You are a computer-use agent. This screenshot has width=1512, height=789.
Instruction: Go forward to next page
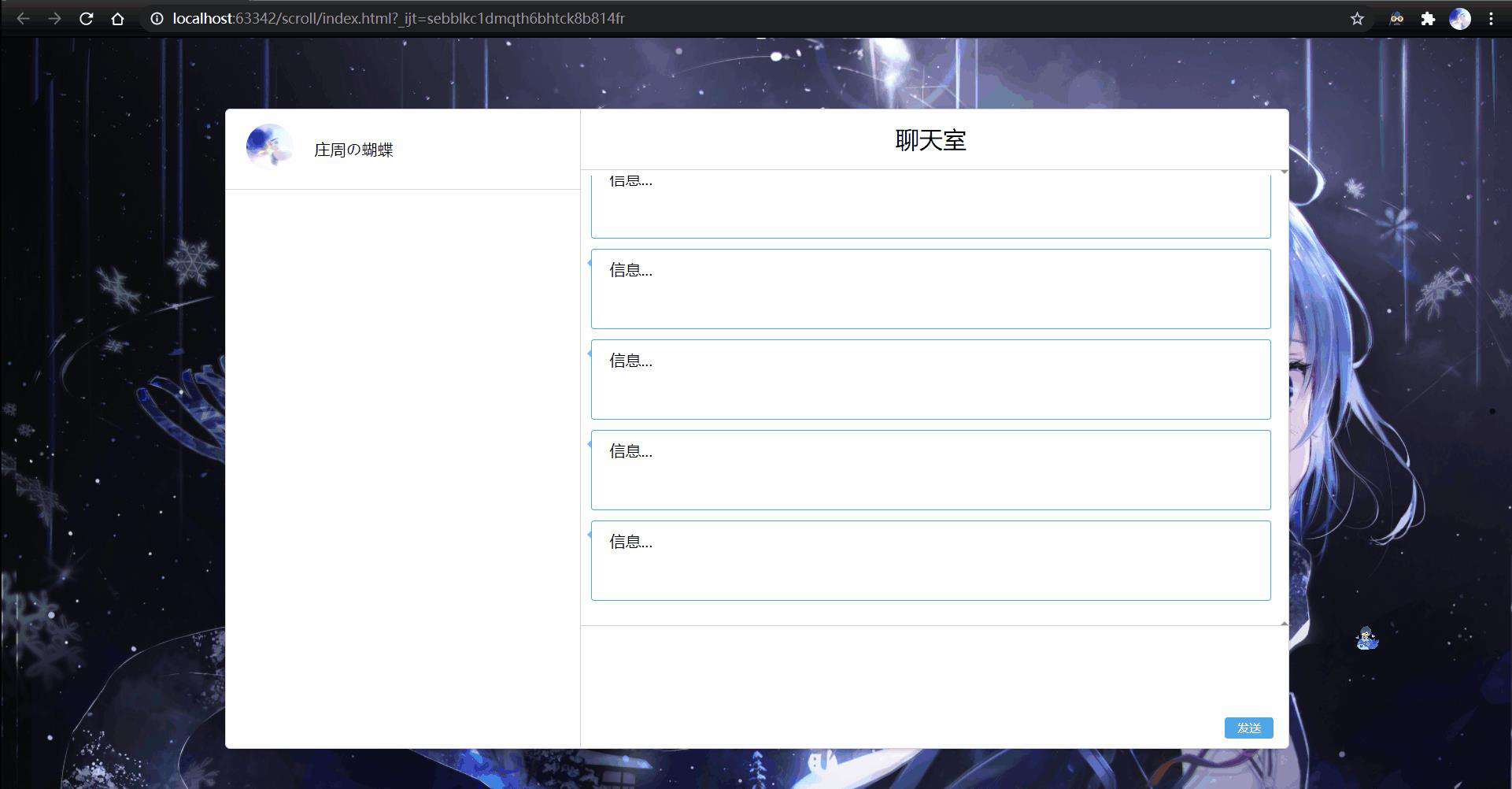[x=54, y=19]
